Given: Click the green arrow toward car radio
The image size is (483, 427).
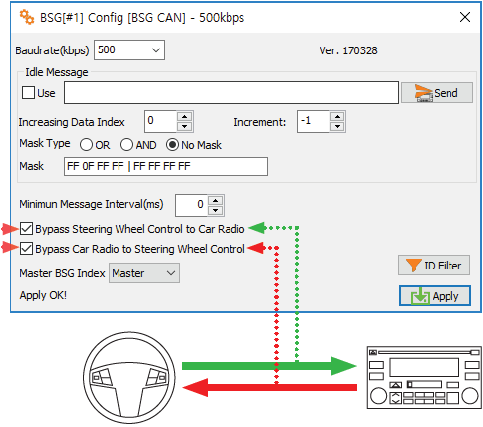Looking at the screenshot, I should coord(269,366).
